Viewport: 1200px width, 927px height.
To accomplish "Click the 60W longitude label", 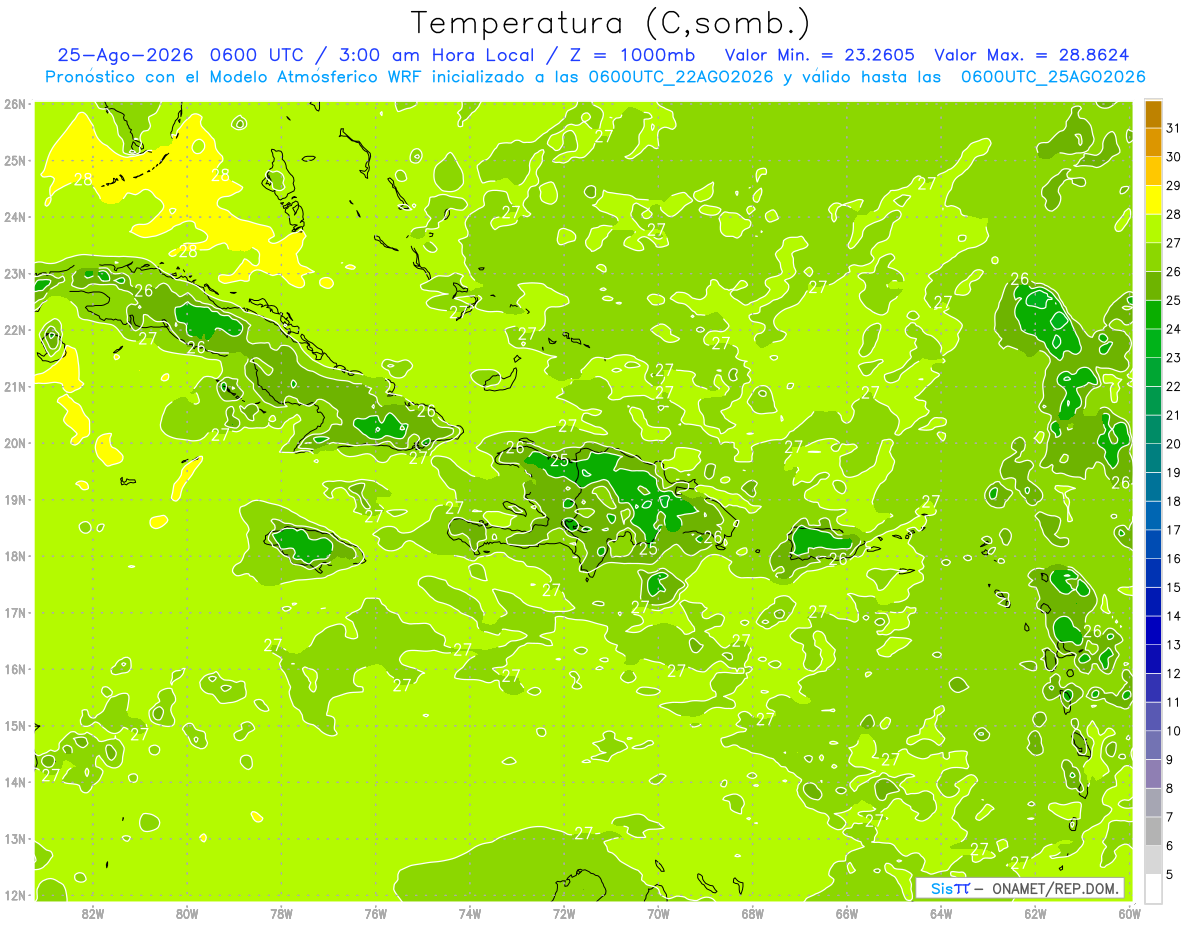I will point(1130,913).
